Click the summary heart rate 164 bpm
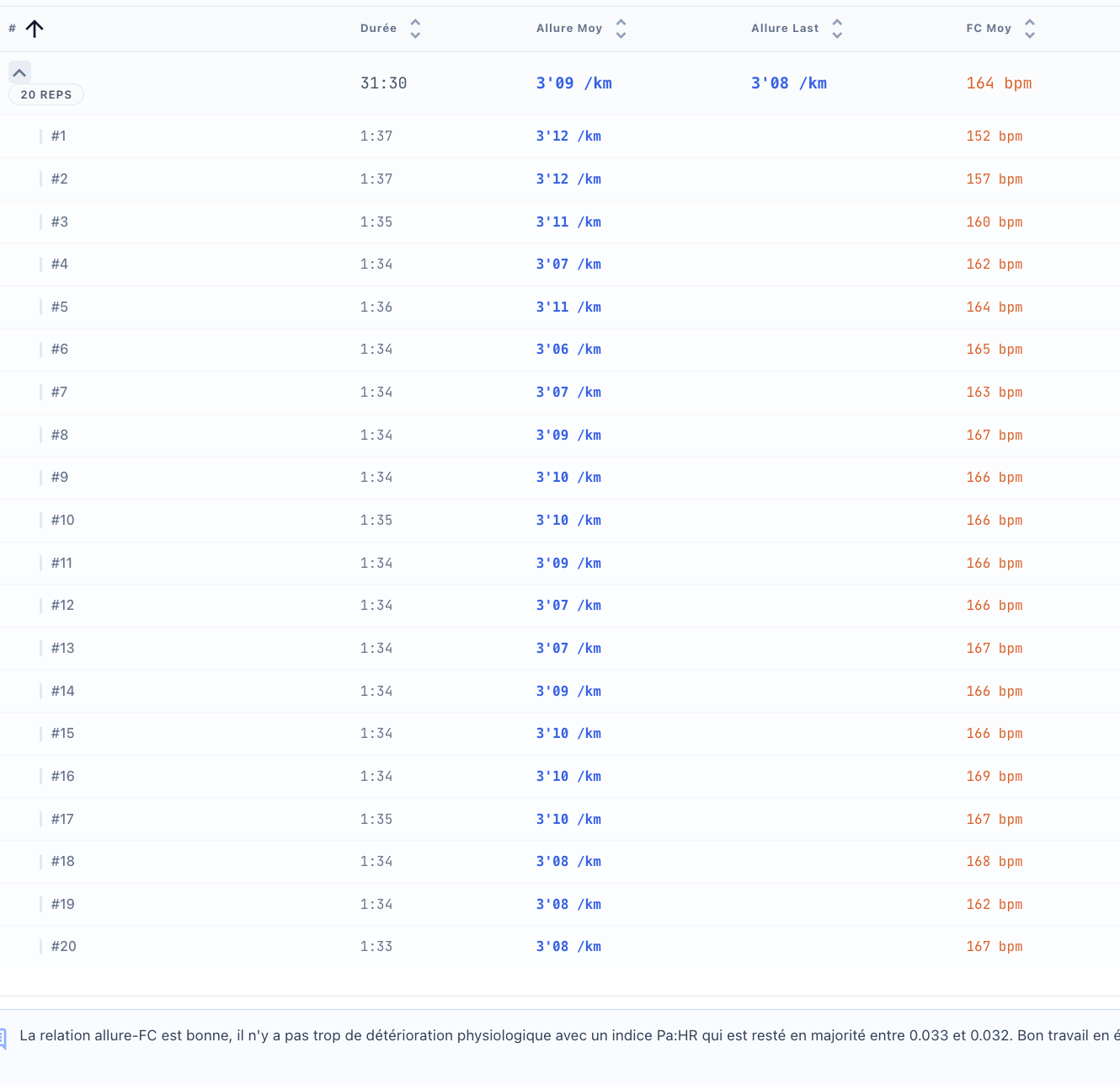Screen dimensions: 1120x1085 click(999, 83)
